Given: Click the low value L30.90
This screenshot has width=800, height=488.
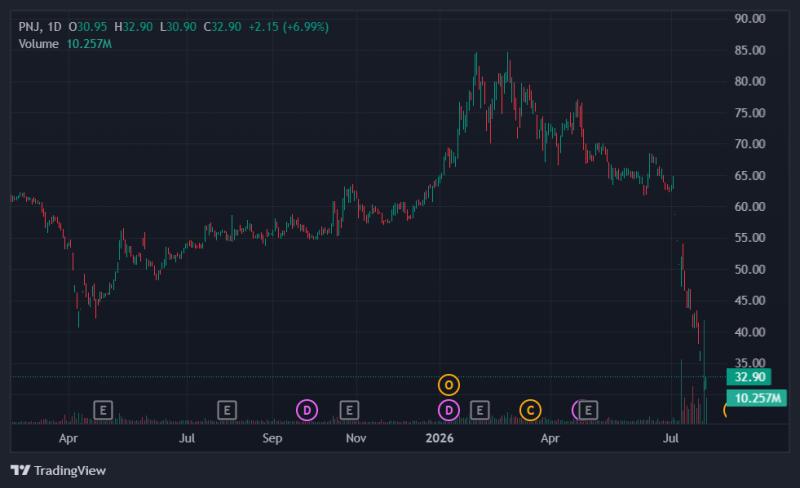Looking at the screenshot, I should [178, 27].
